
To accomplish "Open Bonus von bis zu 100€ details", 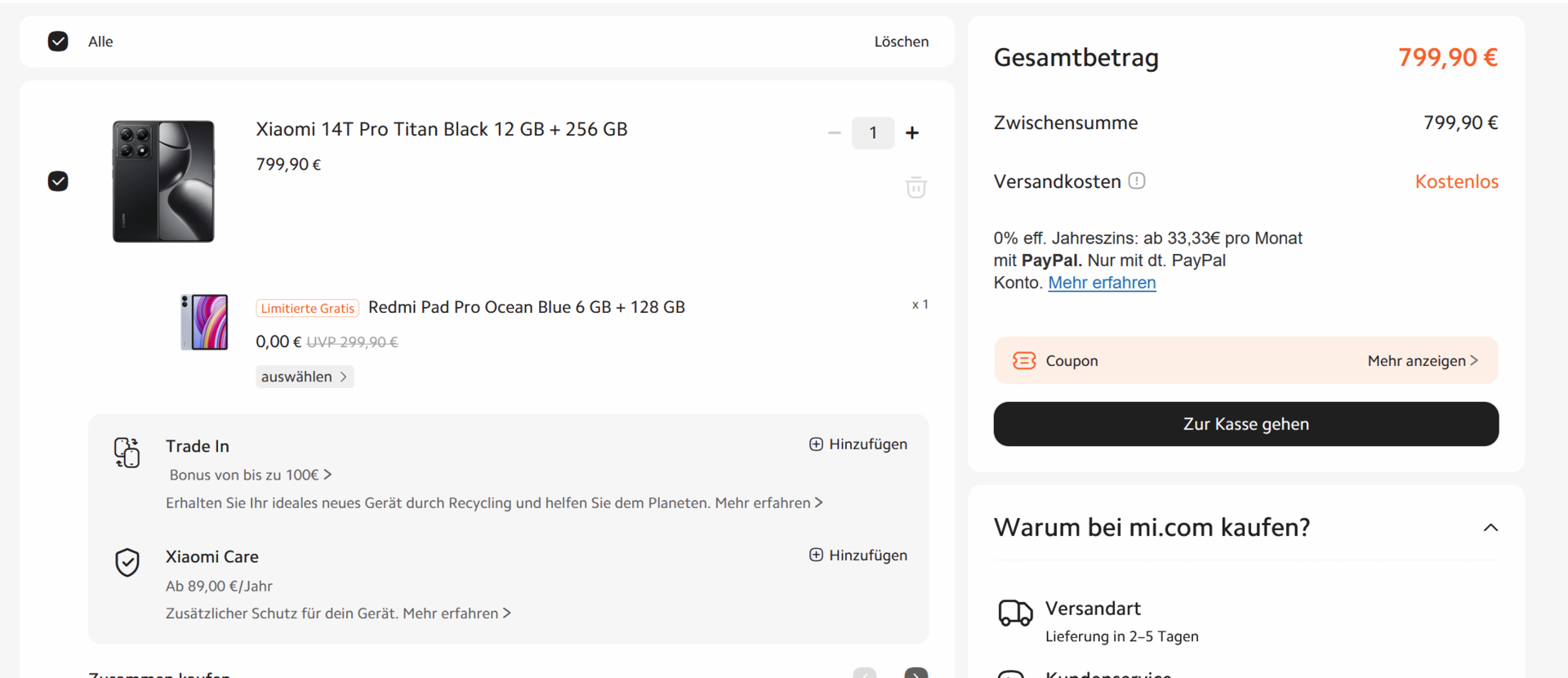I will click(250, 475).
